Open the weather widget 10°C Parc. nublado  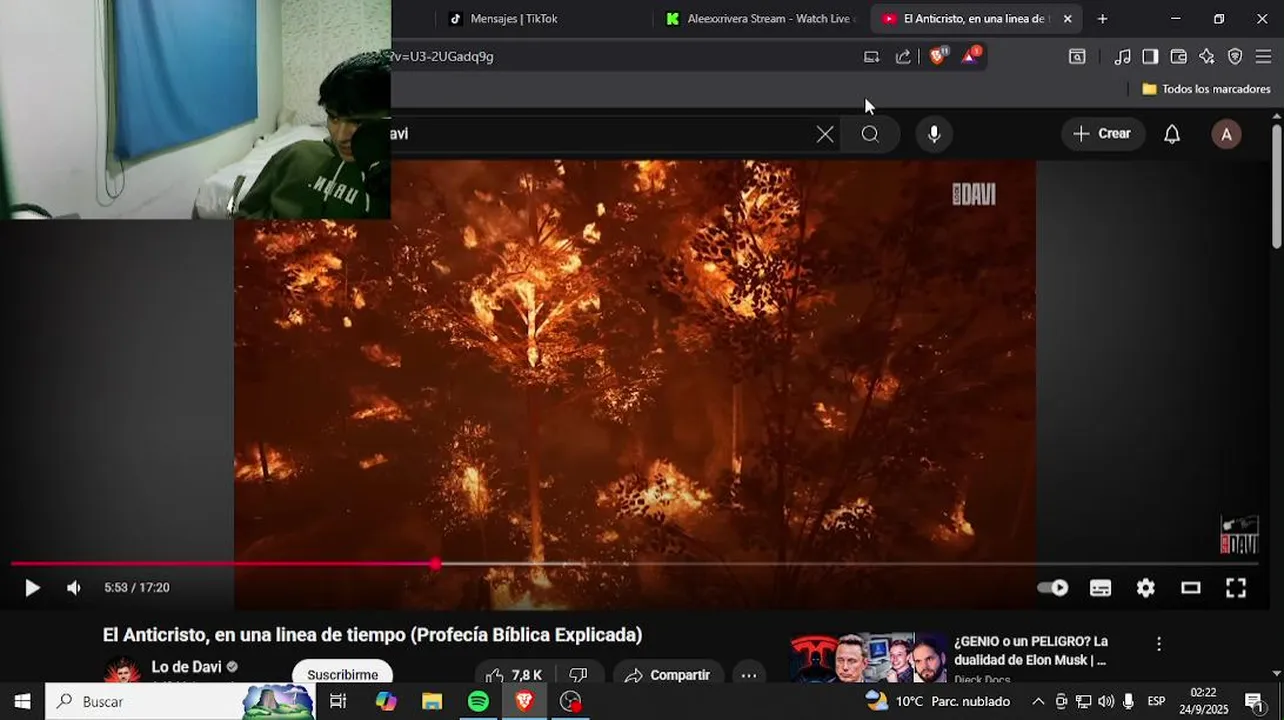pos(938,701)
